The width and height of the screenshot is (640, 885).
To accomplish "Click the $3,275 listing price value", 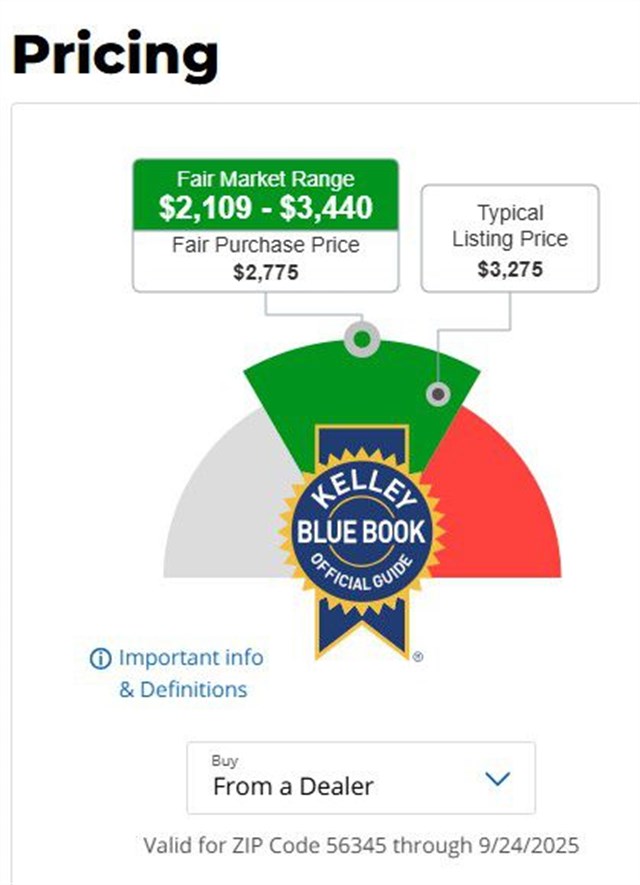I will pyautogui.click(x=509, y=270).
